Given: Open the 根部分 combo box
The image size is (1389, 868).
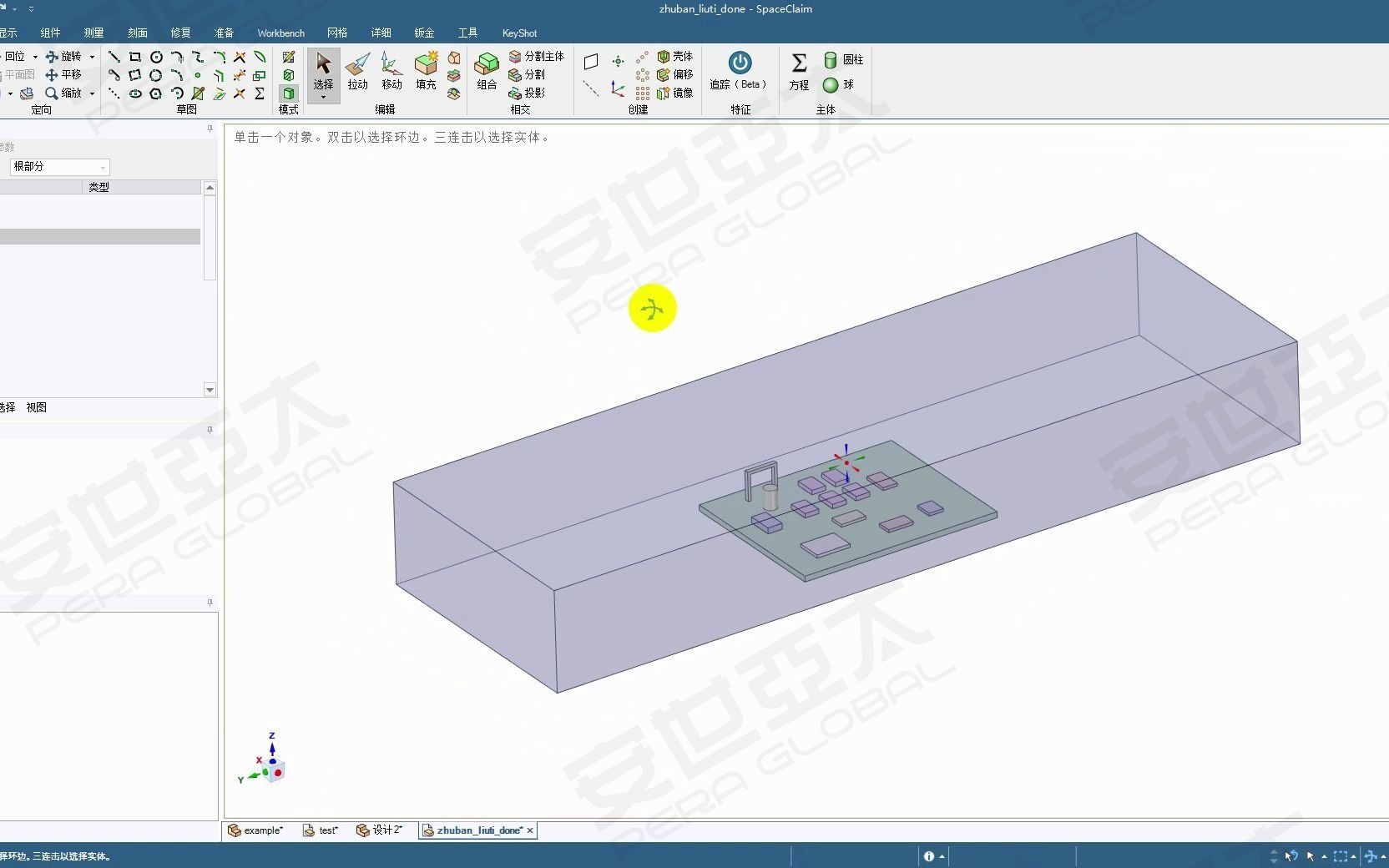Looking at the screenshot, I should [59, 167].
